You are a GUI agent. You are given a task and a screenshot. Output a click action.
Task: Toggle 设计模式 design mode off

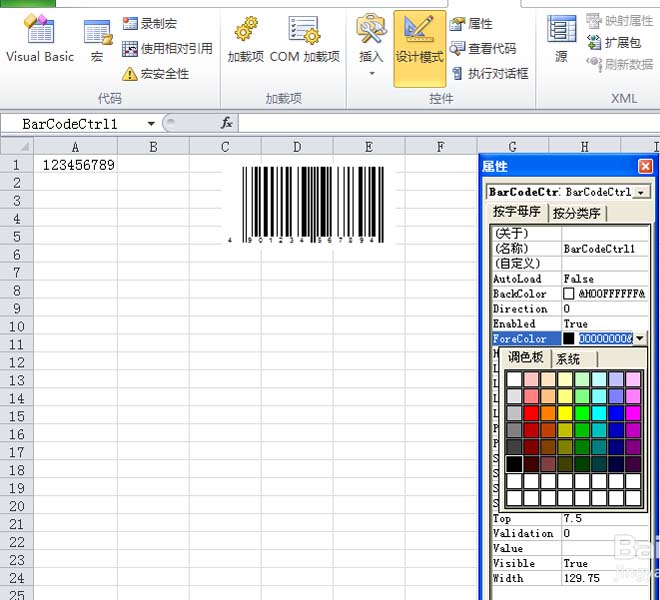pos(419,48)
